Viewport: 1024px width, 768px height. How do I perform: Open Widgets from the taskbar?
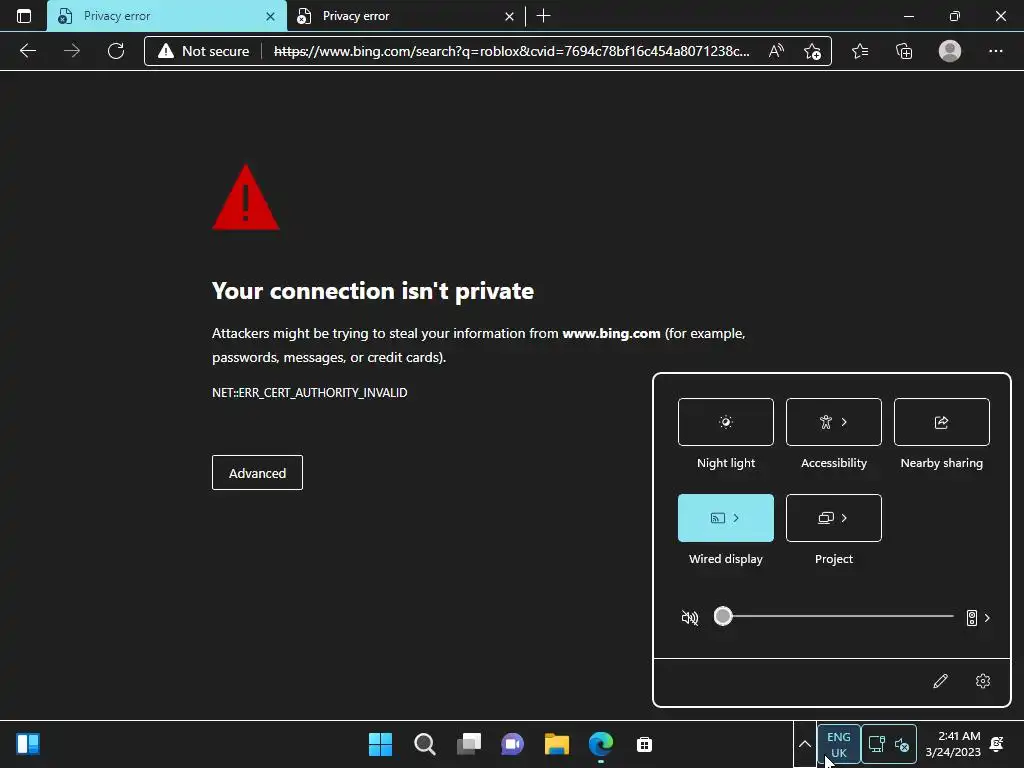tap(28, 744)
